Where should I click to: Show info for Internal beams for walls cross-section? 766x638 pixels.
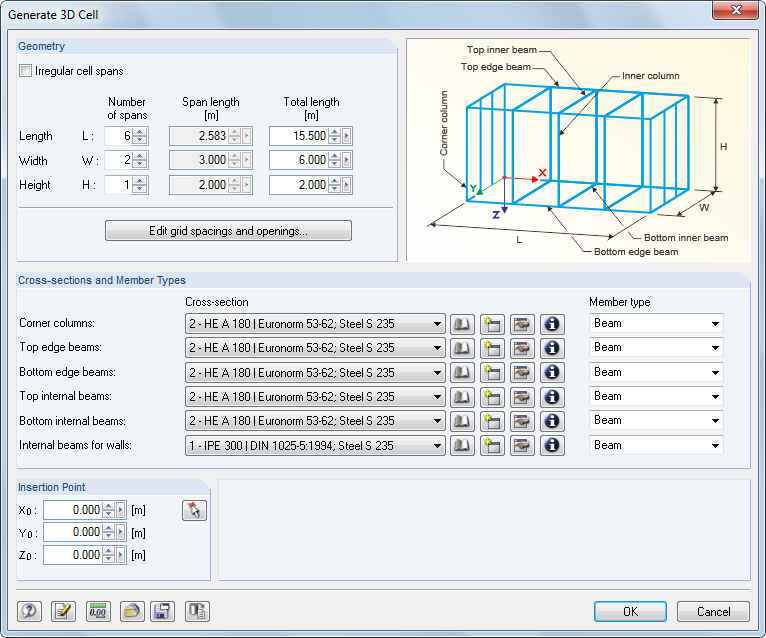(552, 446)
